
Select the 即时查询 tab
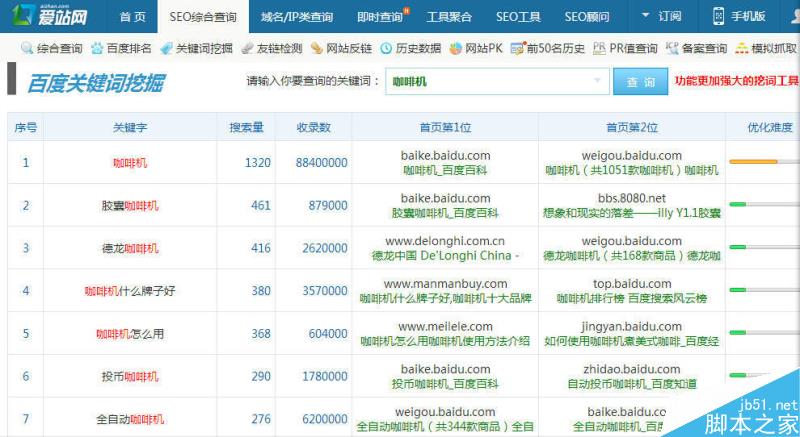pyautogui.click(x=381, y=17)
